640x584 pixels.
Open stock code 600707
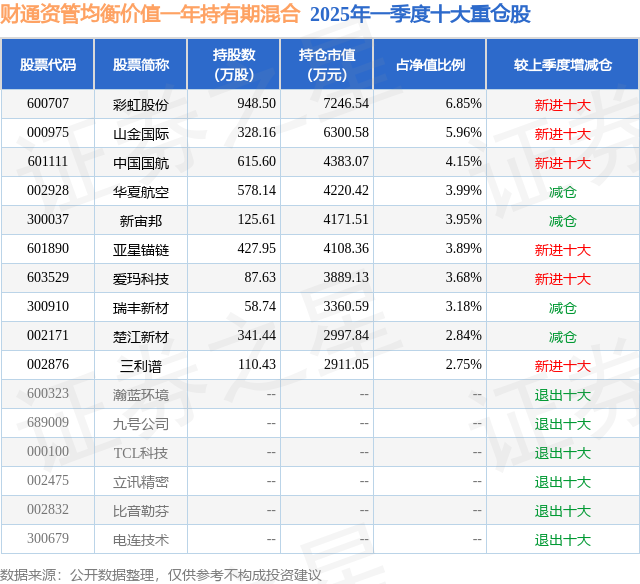(48, 104)
